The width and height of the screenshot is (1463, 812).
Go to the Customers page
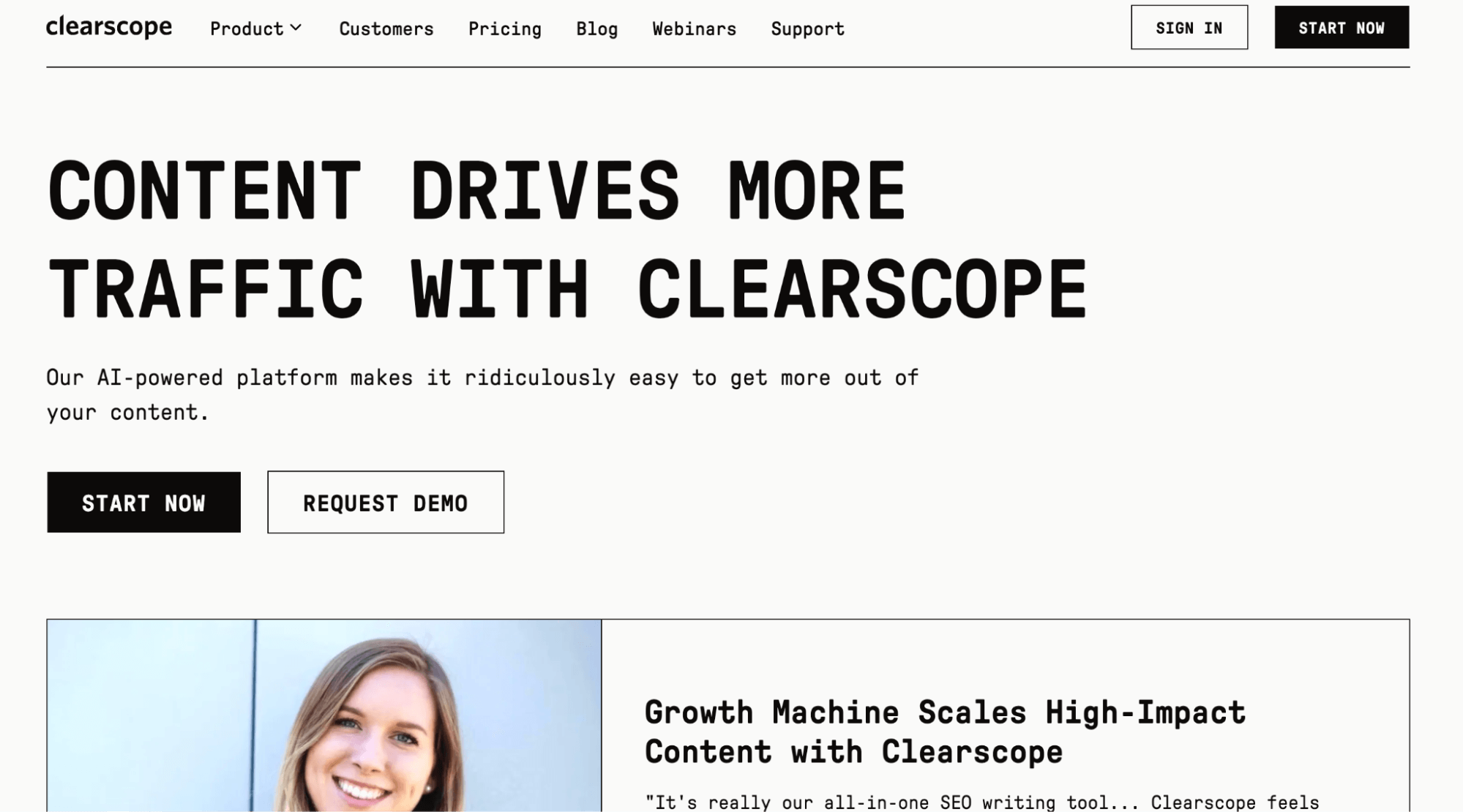pyautogui.click(x=386, y=29)
